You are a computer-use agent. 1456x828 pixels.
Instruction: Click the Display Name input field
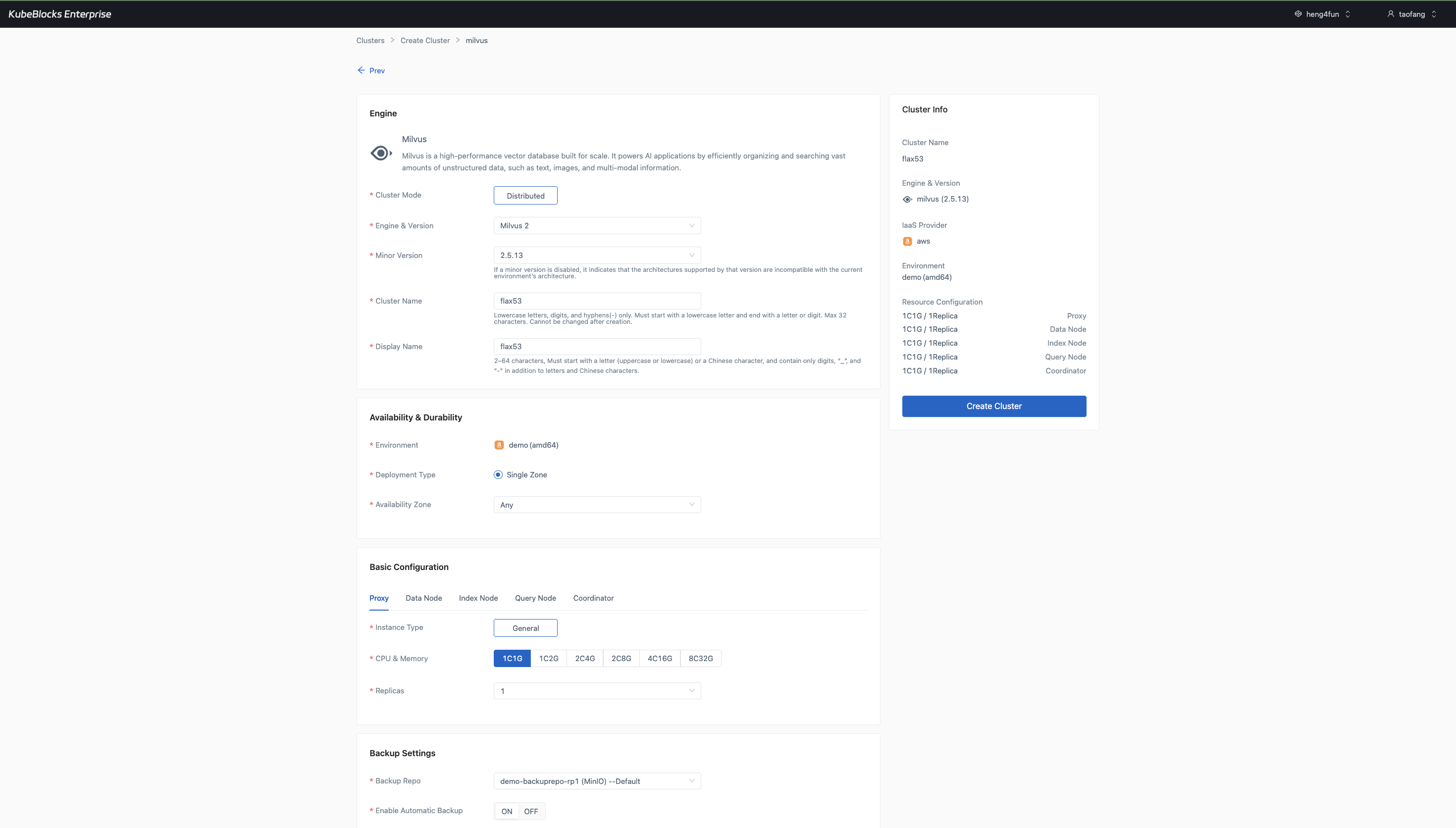click(597, 346)
